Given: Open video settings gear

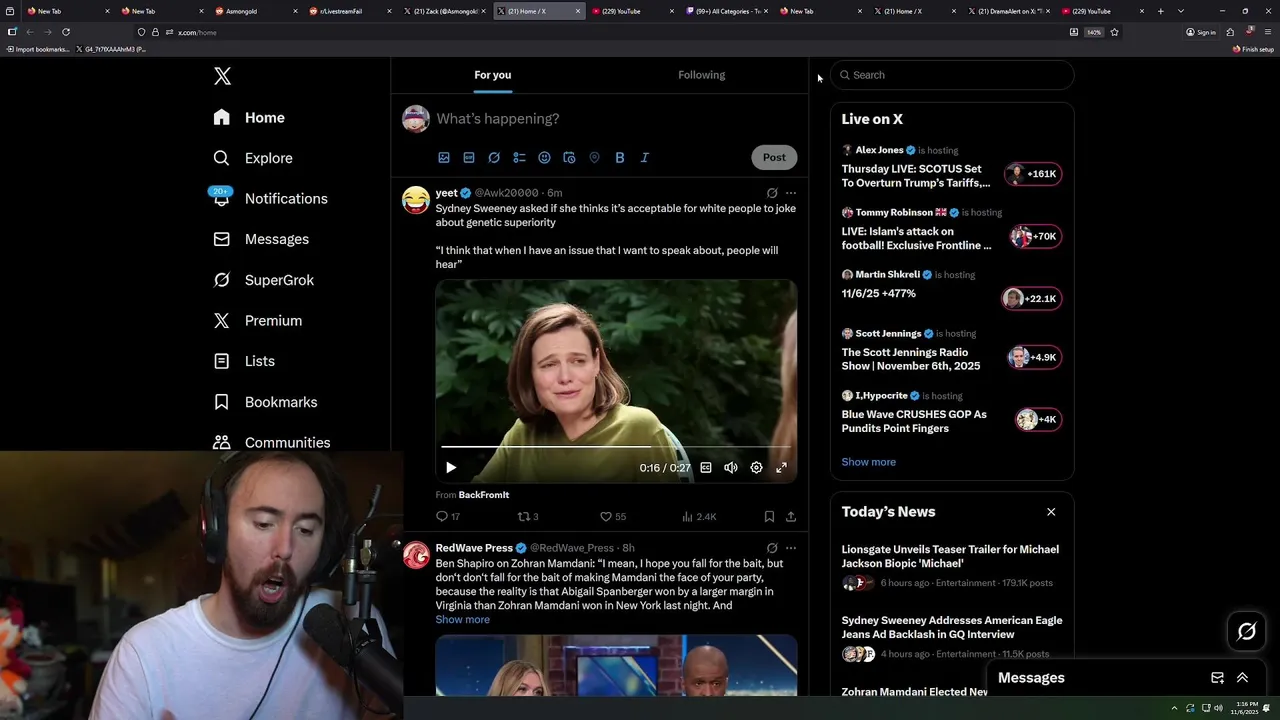Looking at the screenshot, I should point(756,467).
